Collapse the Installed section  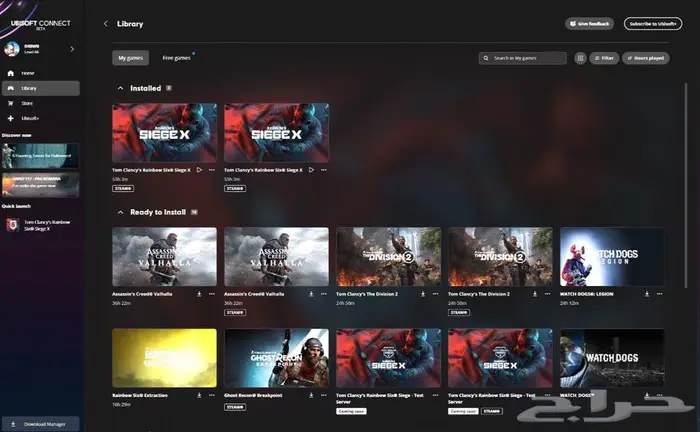point(121,88)
